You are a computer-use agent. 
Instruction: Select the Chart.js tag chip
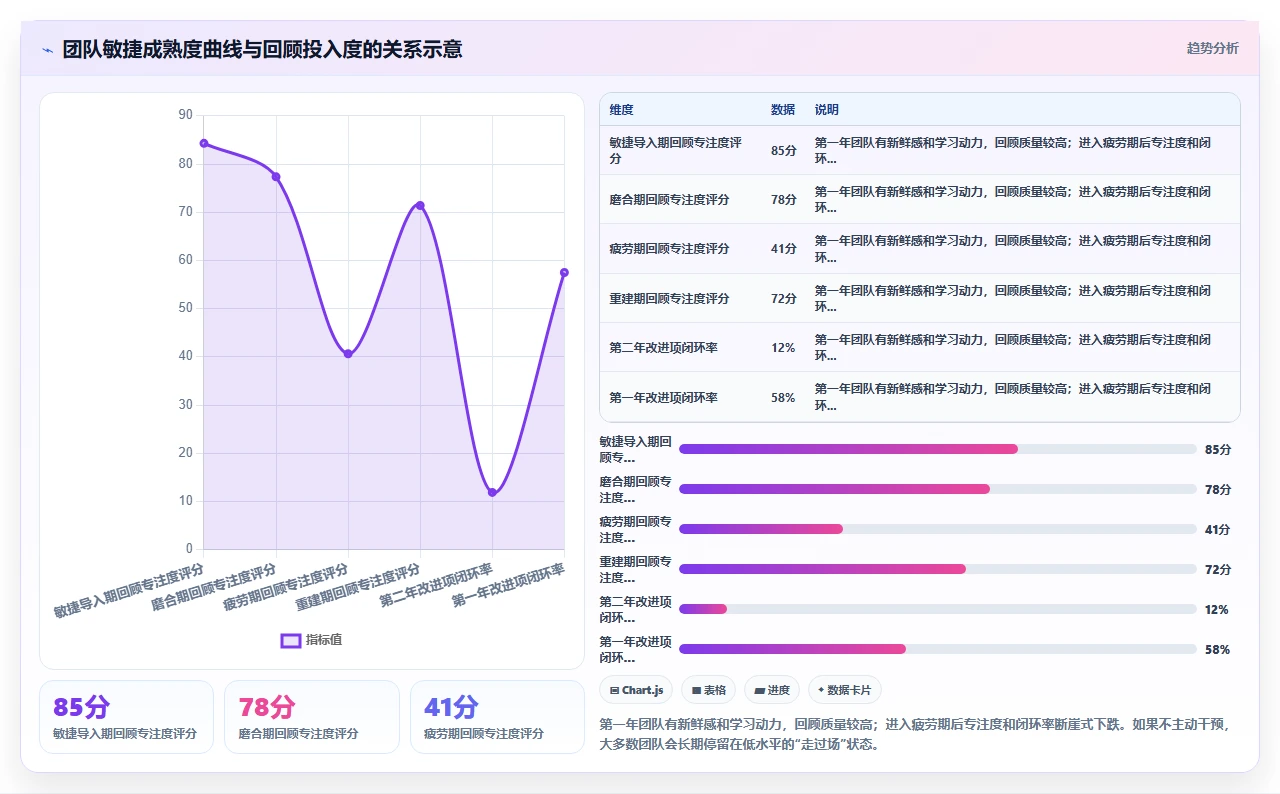636,690
